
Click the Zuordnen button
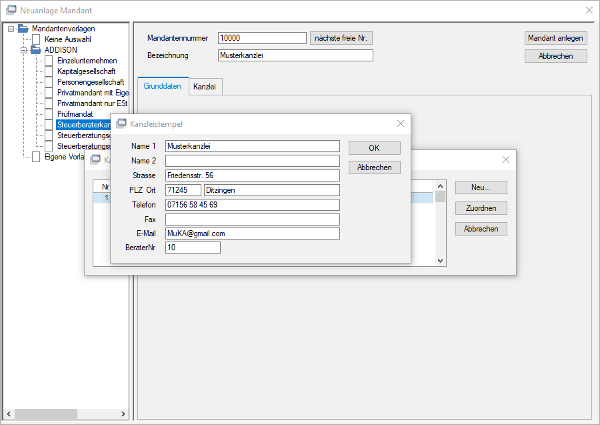481,208
